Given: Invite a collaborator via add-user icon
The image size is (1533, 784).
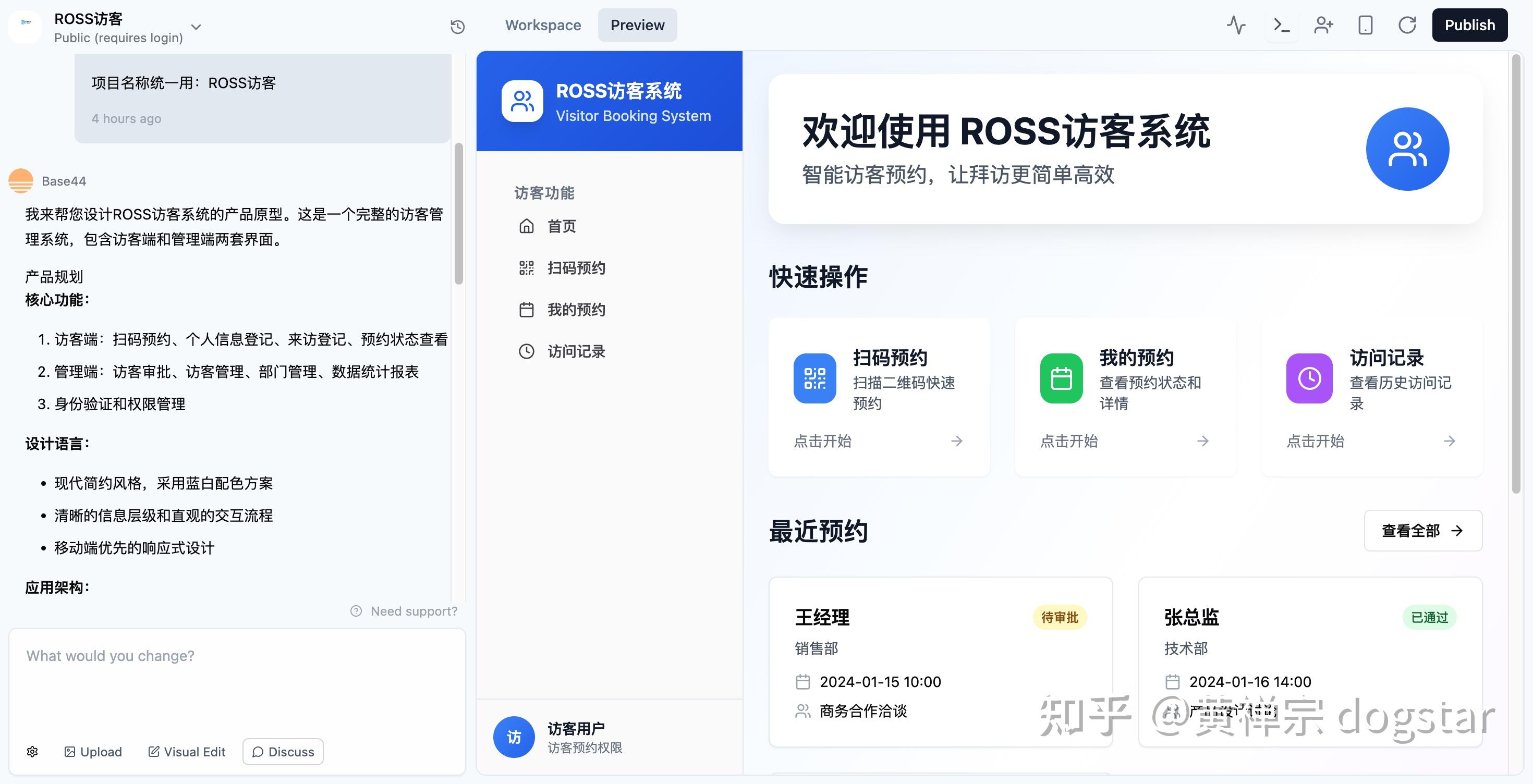Looking at the screenshot, I should (1323, 25).
